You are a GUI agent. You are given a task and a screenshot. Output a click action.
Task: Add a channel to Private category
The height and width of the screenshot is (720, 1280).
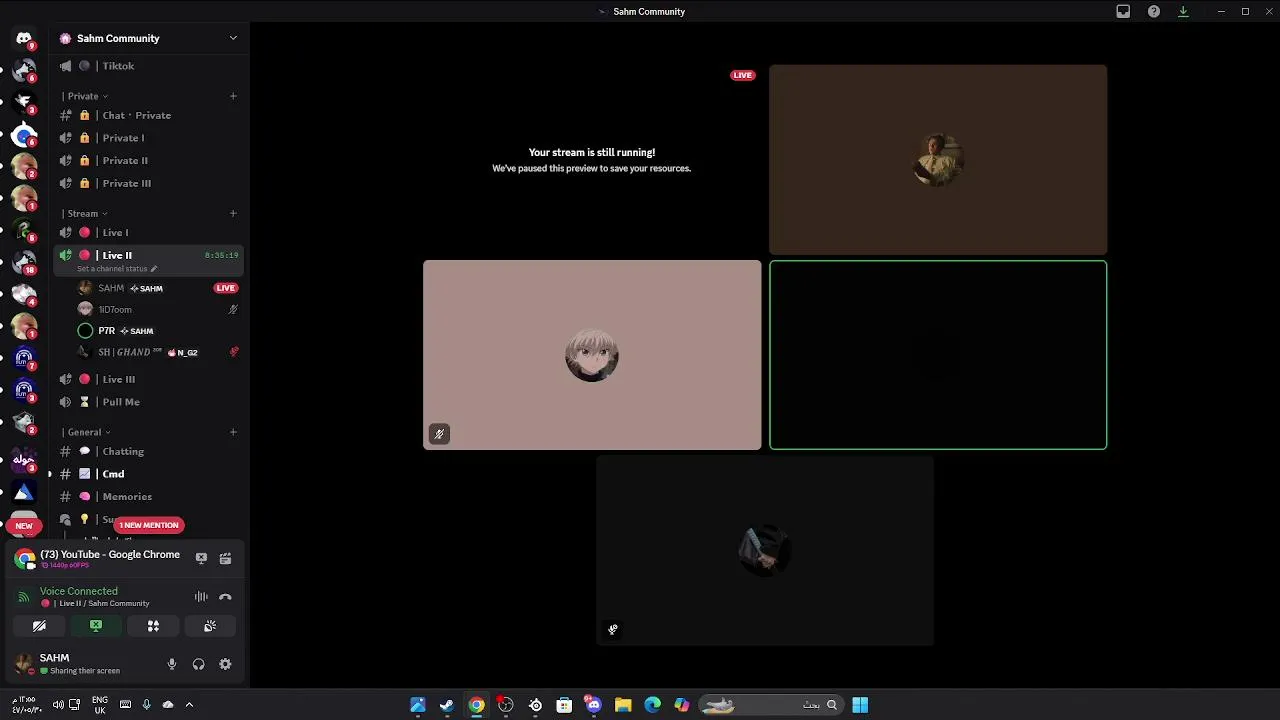pyautogui.click(x=233, y=96)
